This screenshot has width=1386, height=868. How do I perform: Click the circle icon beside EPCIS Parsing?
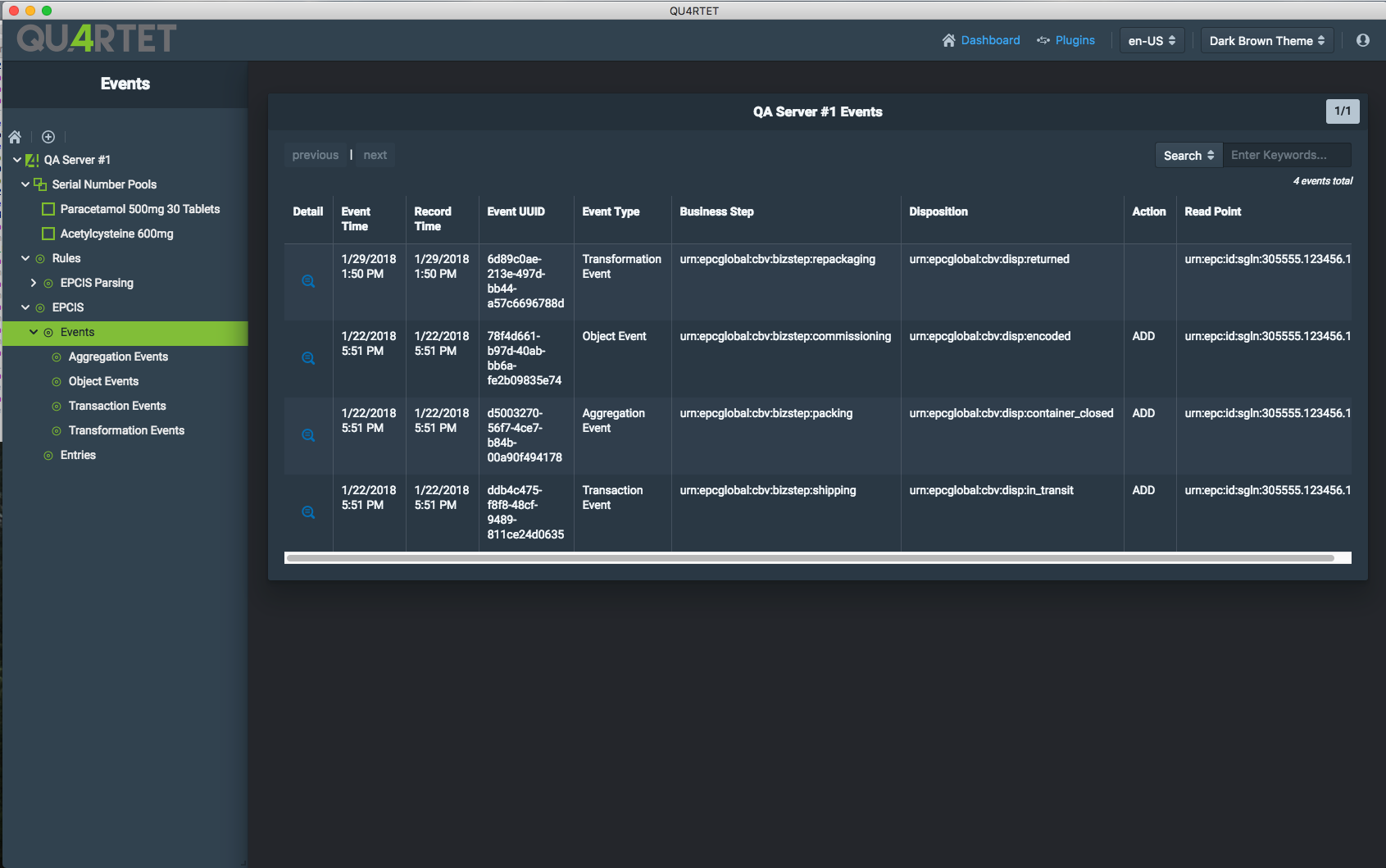tap(48, 284)
